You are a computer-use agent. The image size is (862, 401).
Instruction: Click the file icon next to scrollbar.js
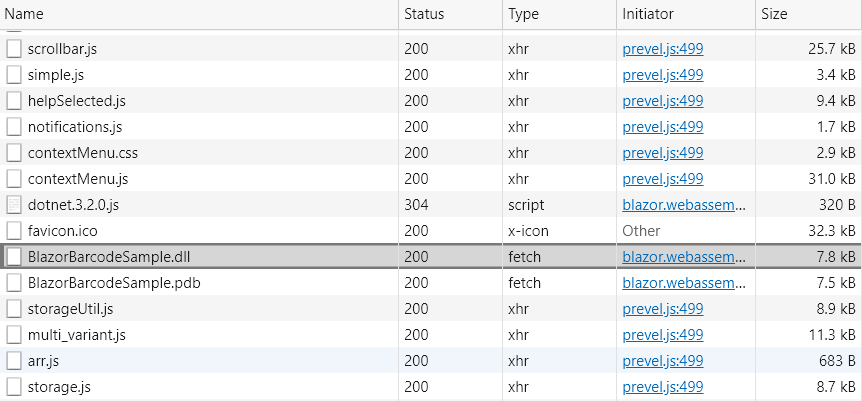point(14,49)
